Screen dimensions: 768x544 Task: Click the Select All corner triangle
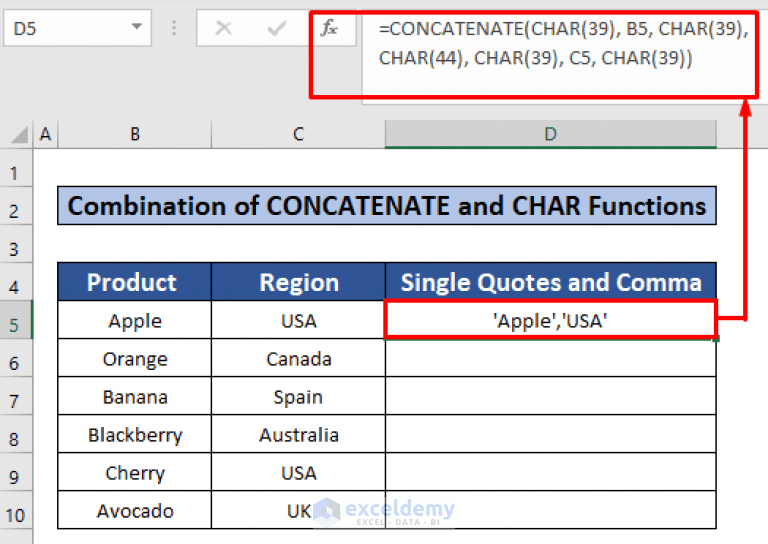(x=19, y=135)
